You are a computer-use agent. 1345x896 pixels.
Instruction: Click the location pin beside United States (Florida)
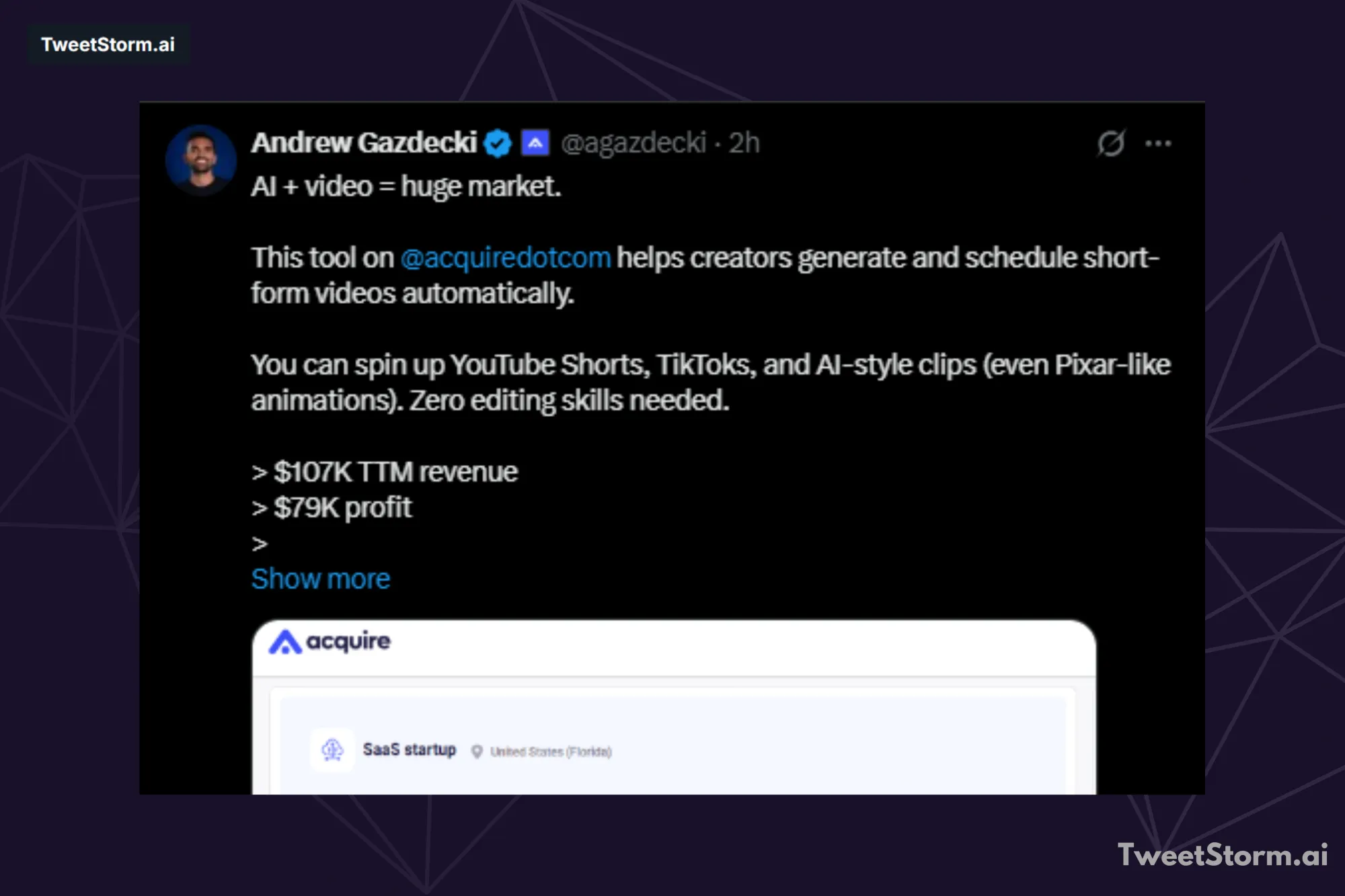[477, 751]
